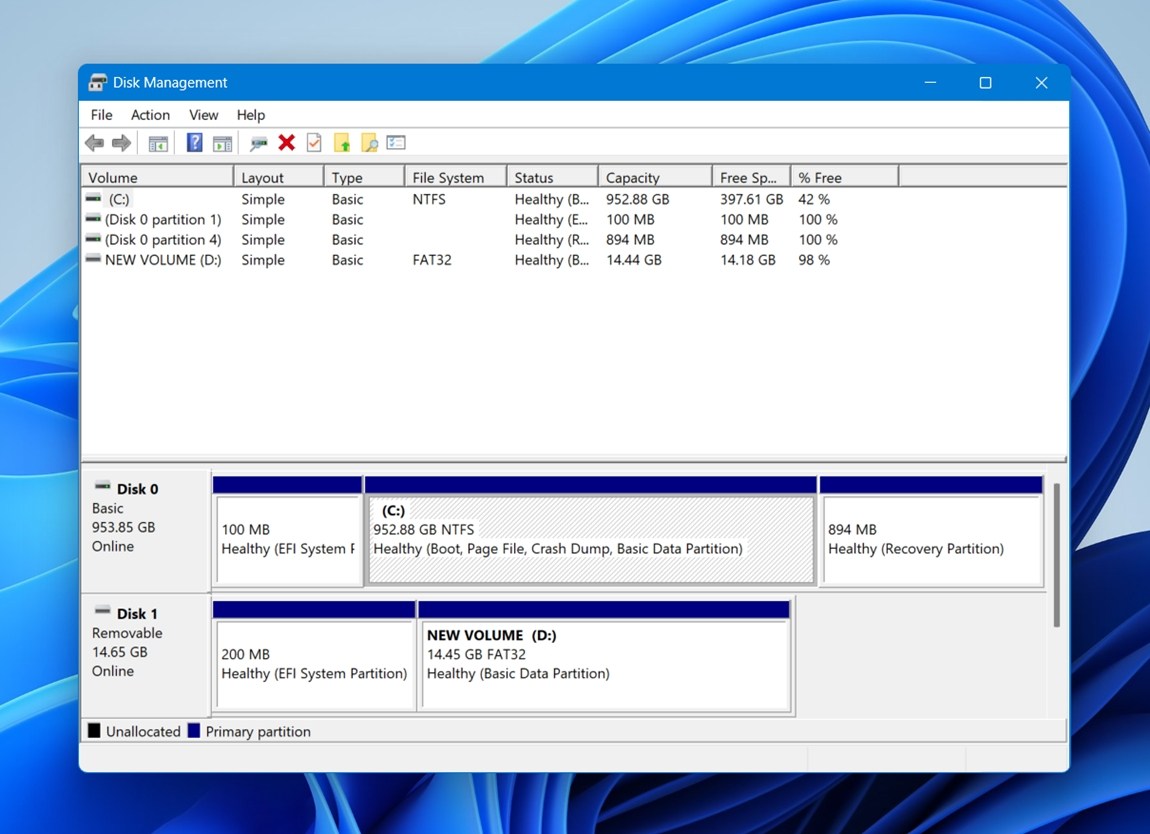Click the 14.18 GB free space cell
1150x834 pixels.
click(x=747, y=260)
